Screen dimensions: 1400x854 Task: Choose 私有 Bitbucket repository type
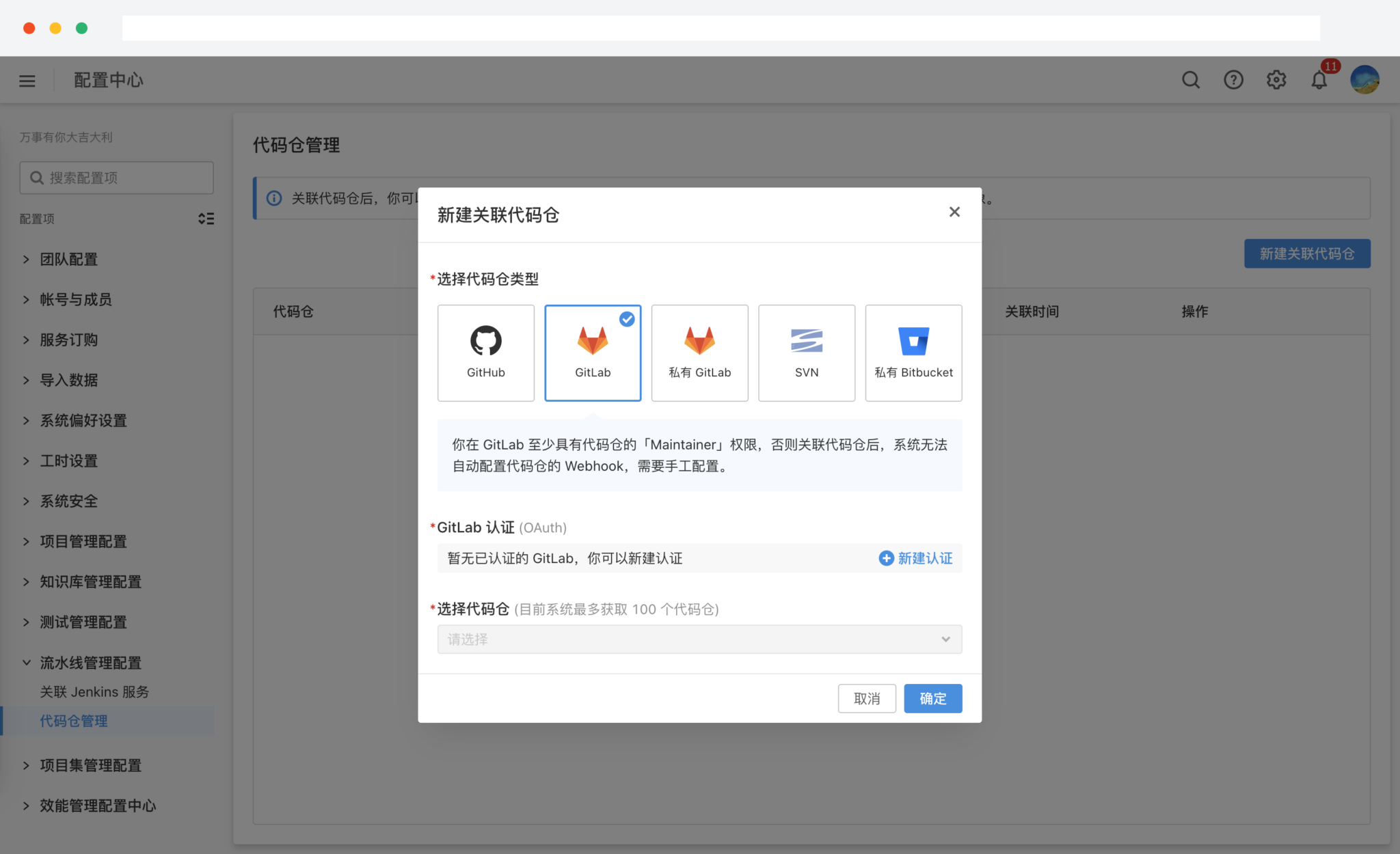[913, 353]
